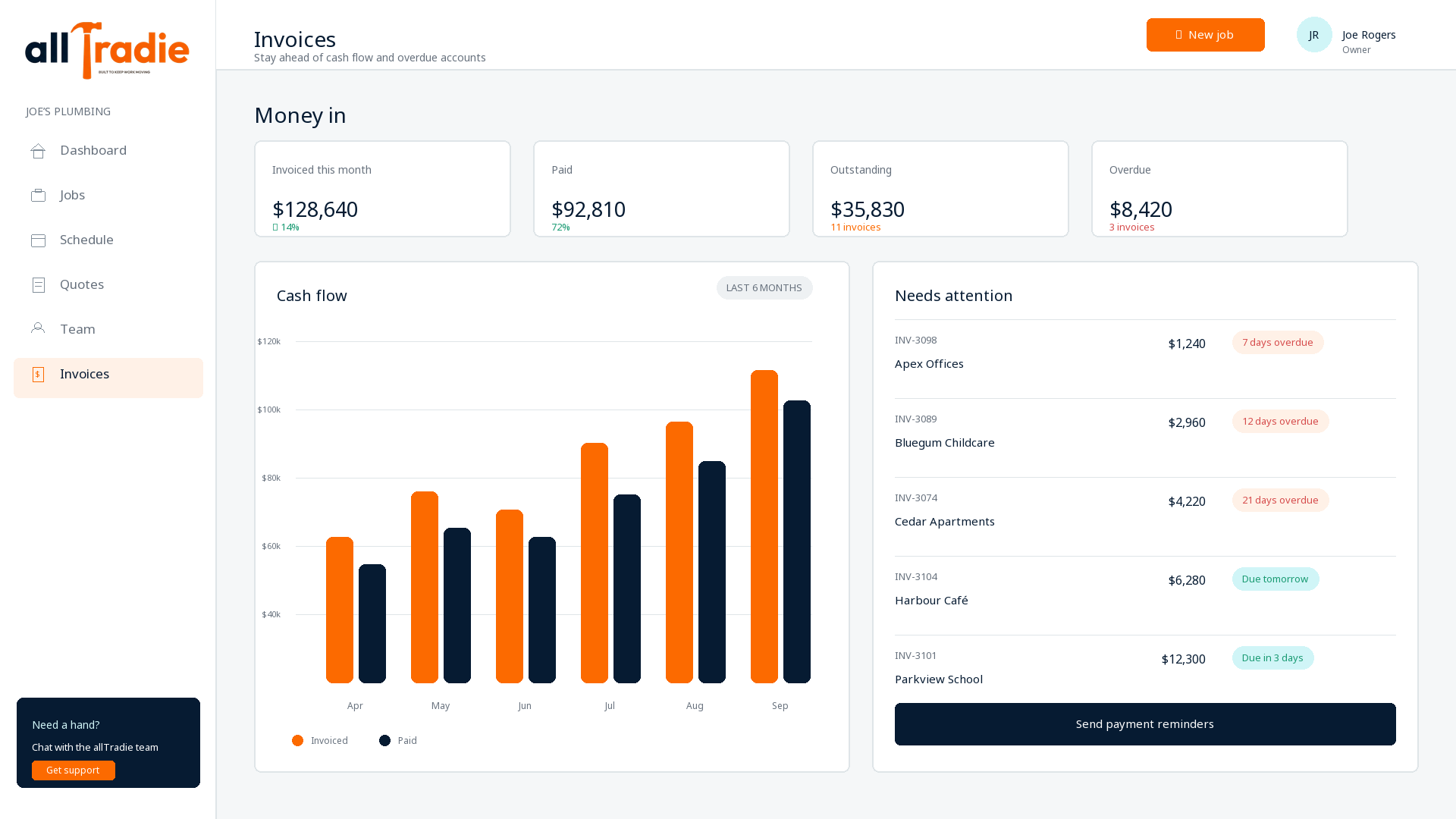Viewport: 1456px width, 819px height.
Task: Click the Team person icon
Action: click(x=38, y=328)
